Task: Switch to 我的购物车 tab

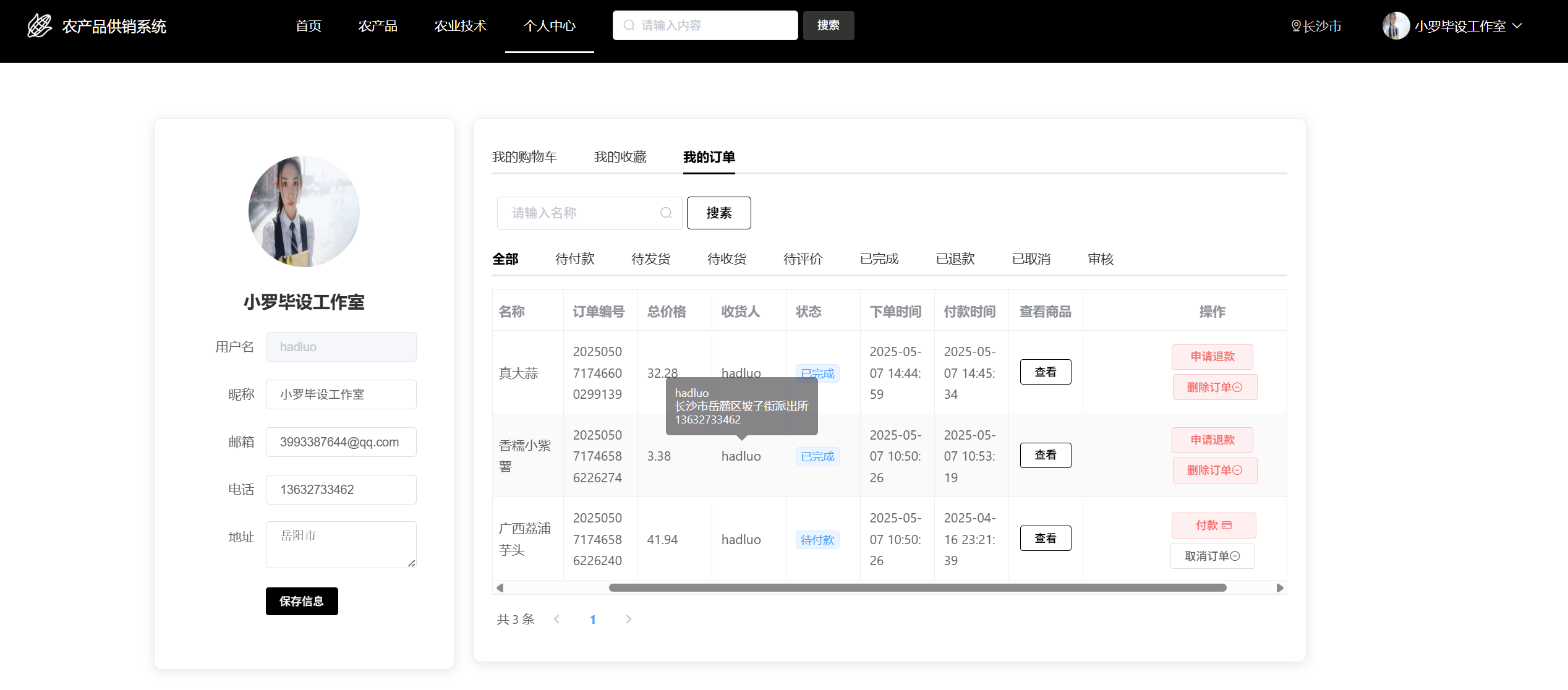Action: pos(524,157)
